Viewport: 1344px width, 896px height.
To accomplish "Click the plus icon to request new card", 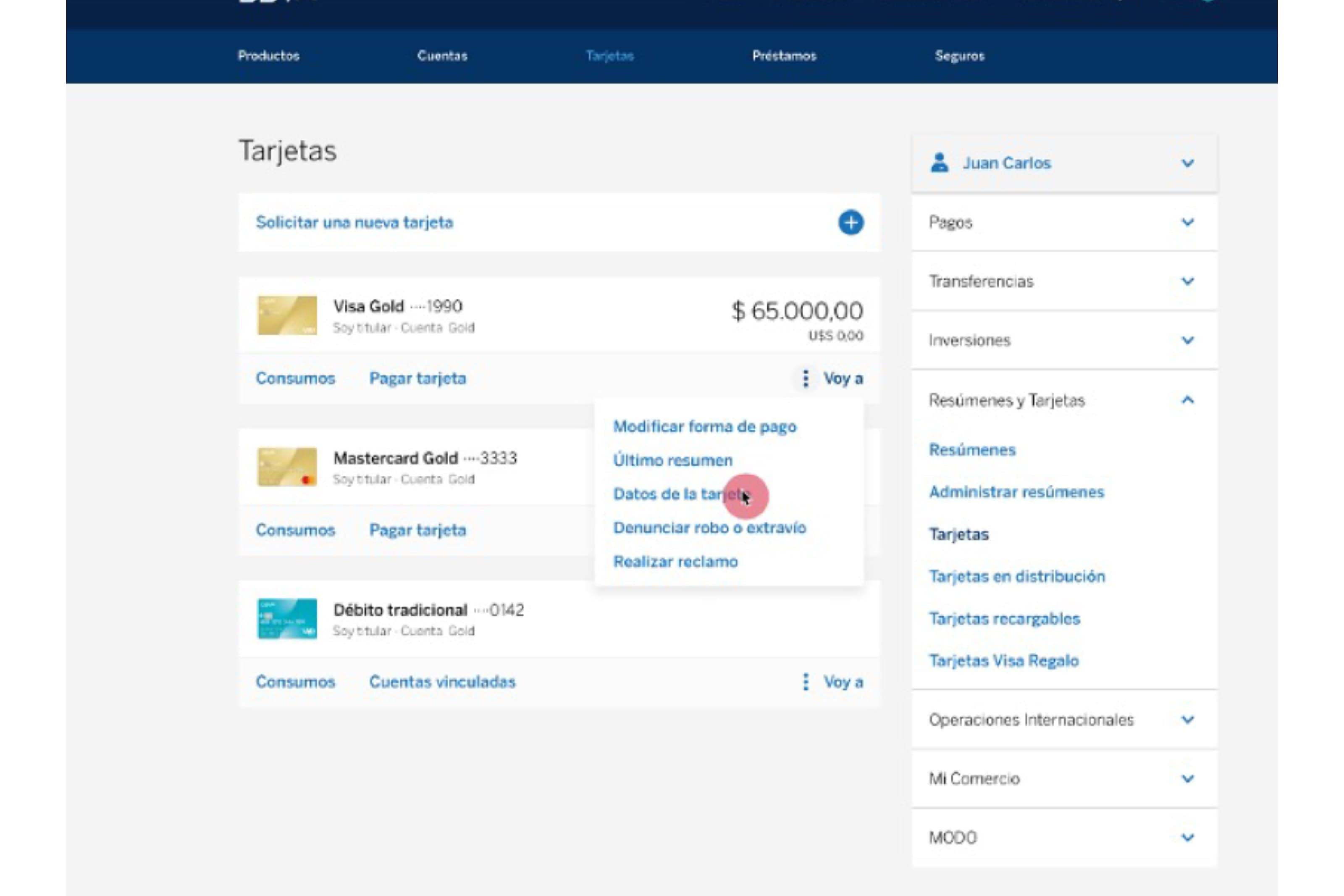I will (x=850, y=222).
